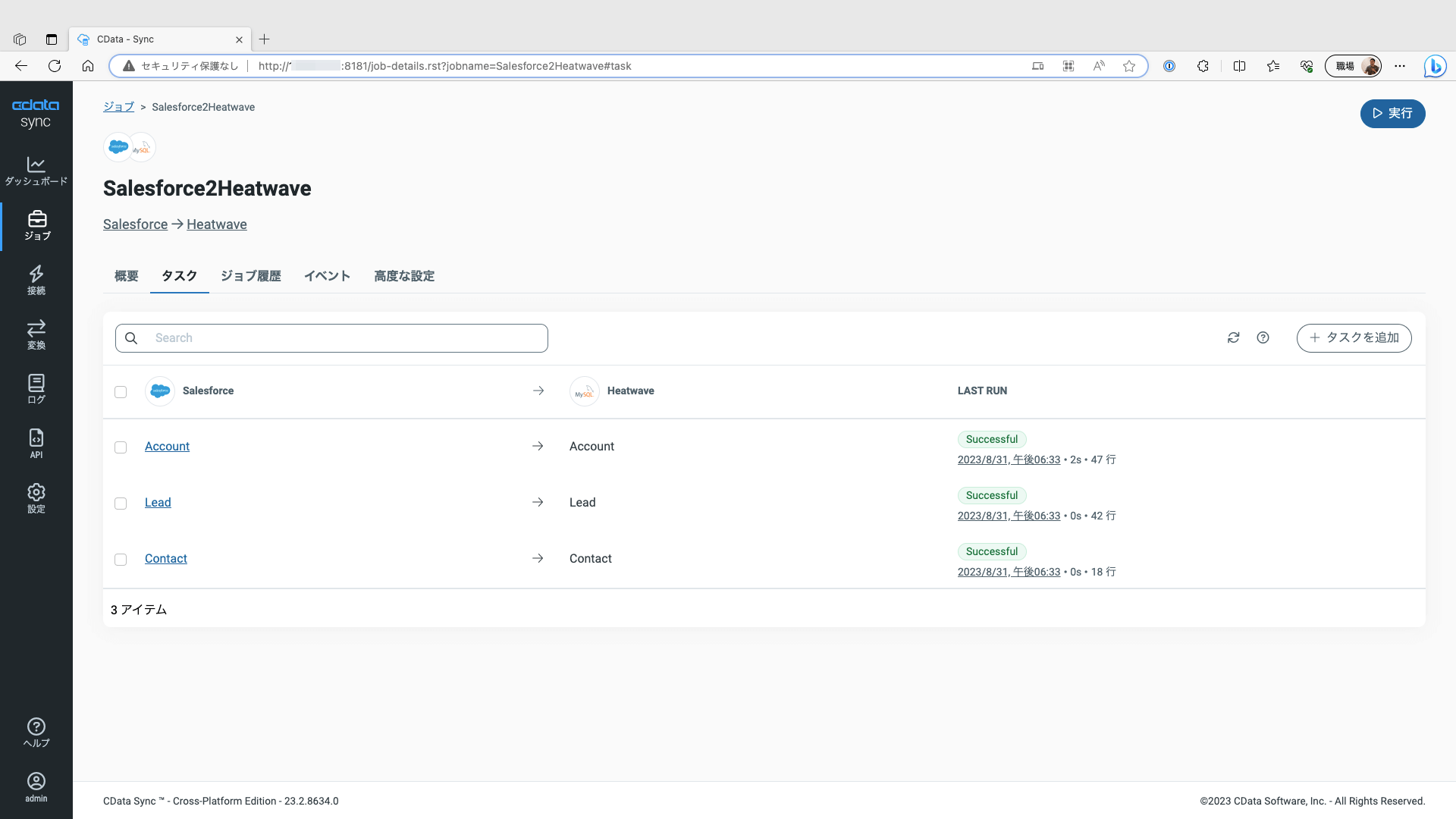Click the help question-mark icon near search

click(1263, 337)
